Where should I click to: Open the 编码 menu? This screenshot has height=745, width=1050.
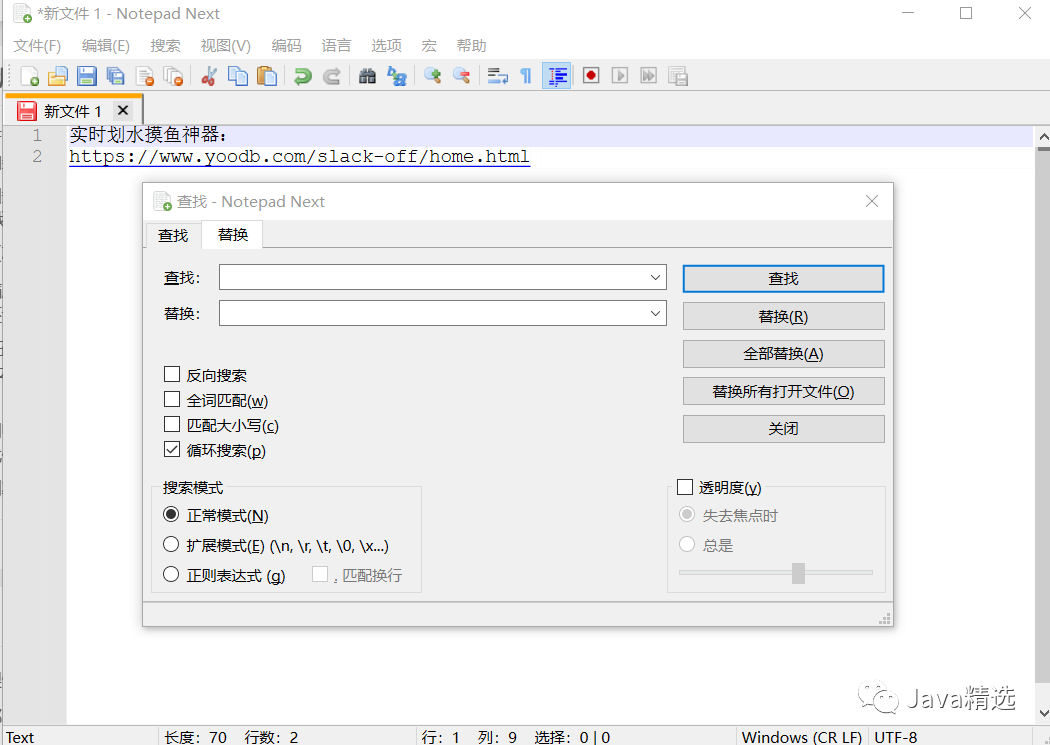coord(287,46)
